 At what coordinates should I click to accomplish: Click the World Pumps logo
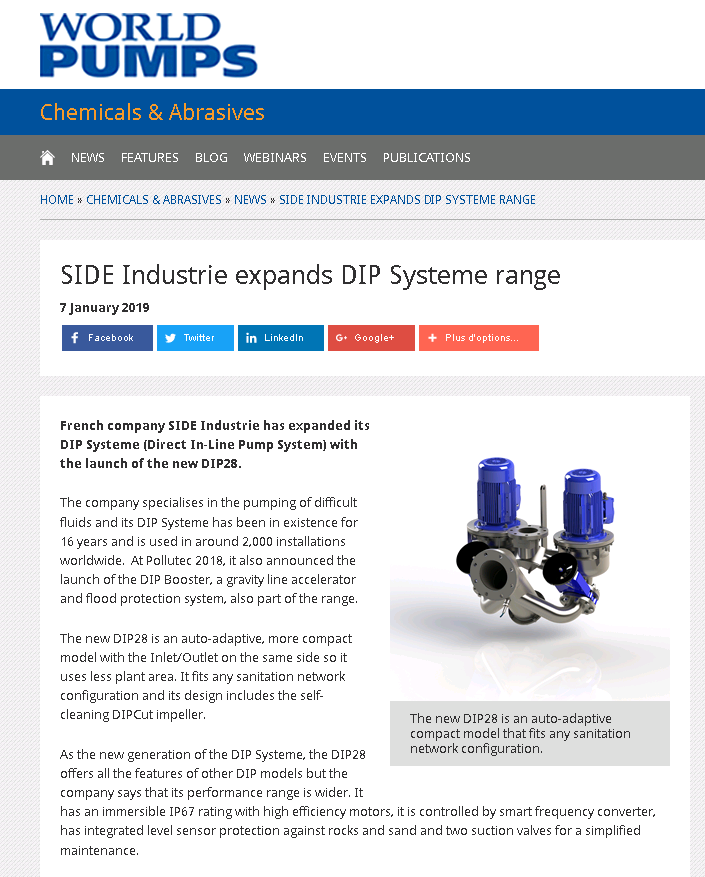(x=148, y=45)
